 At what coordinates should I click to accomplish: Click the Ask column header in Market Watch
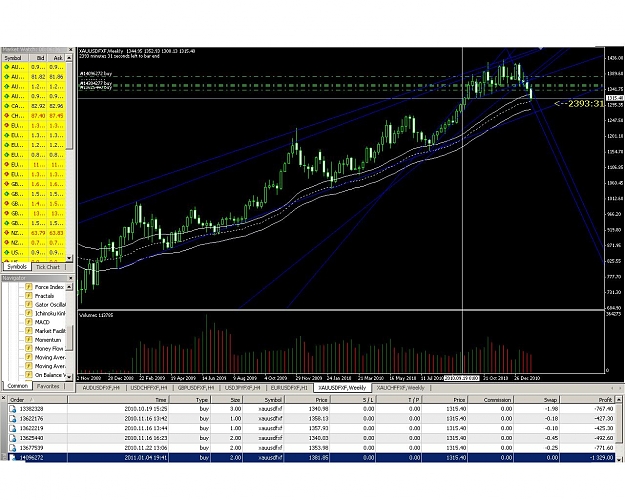(56, 58)
